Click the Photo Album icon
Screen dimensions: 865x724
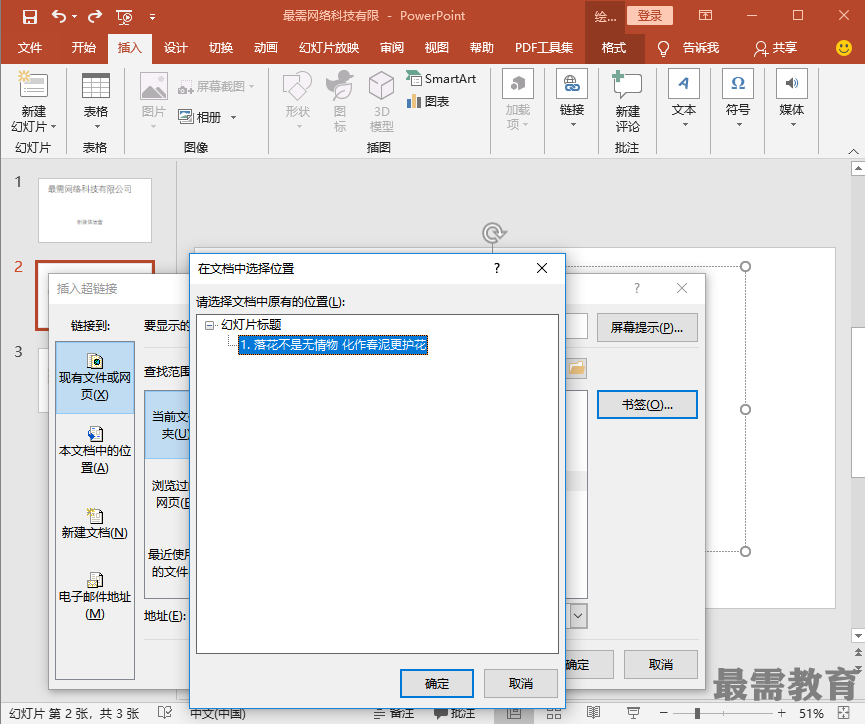tap(186, 117)
